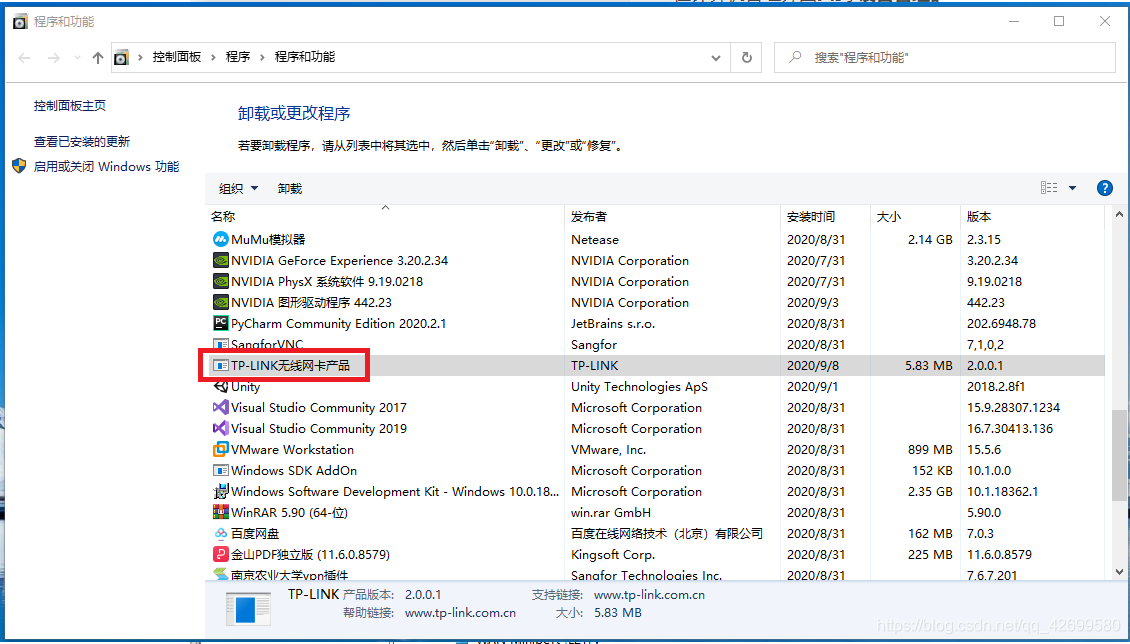Screen dimensions: 1130x644
Task: Click the Control Panel icon in address bar
Action: pos(122,57)
